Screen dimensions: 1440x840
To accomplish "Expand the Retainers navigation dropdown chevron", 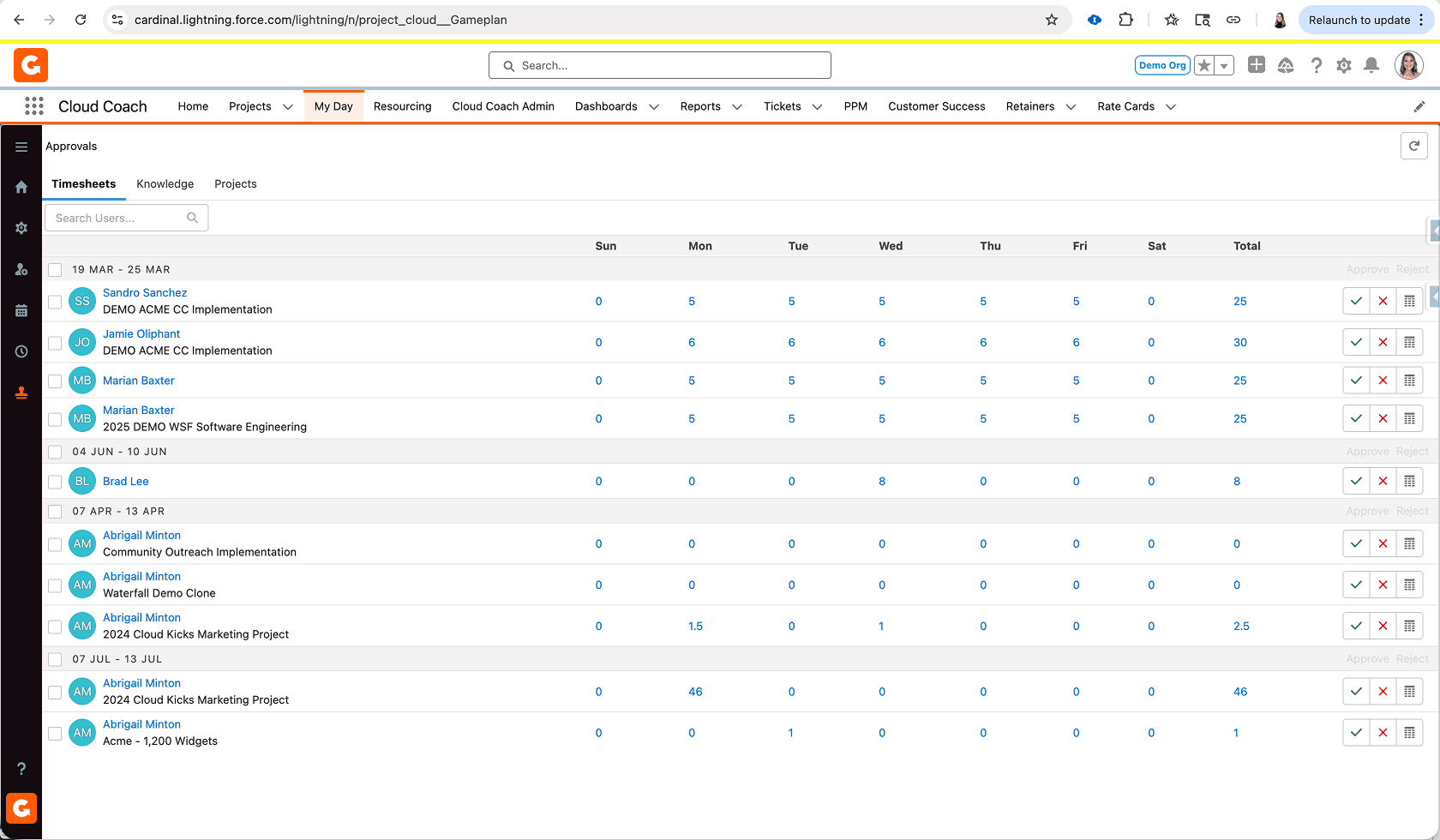I will pyautogui.click(x=1071, y=107).
